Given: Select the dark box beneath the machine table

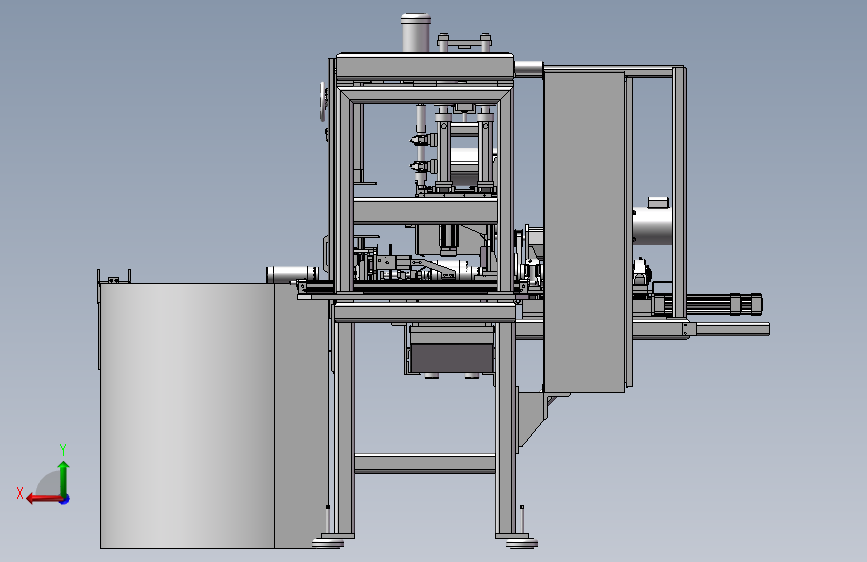Looking at the screenshot, I should (x=452, y=358).
